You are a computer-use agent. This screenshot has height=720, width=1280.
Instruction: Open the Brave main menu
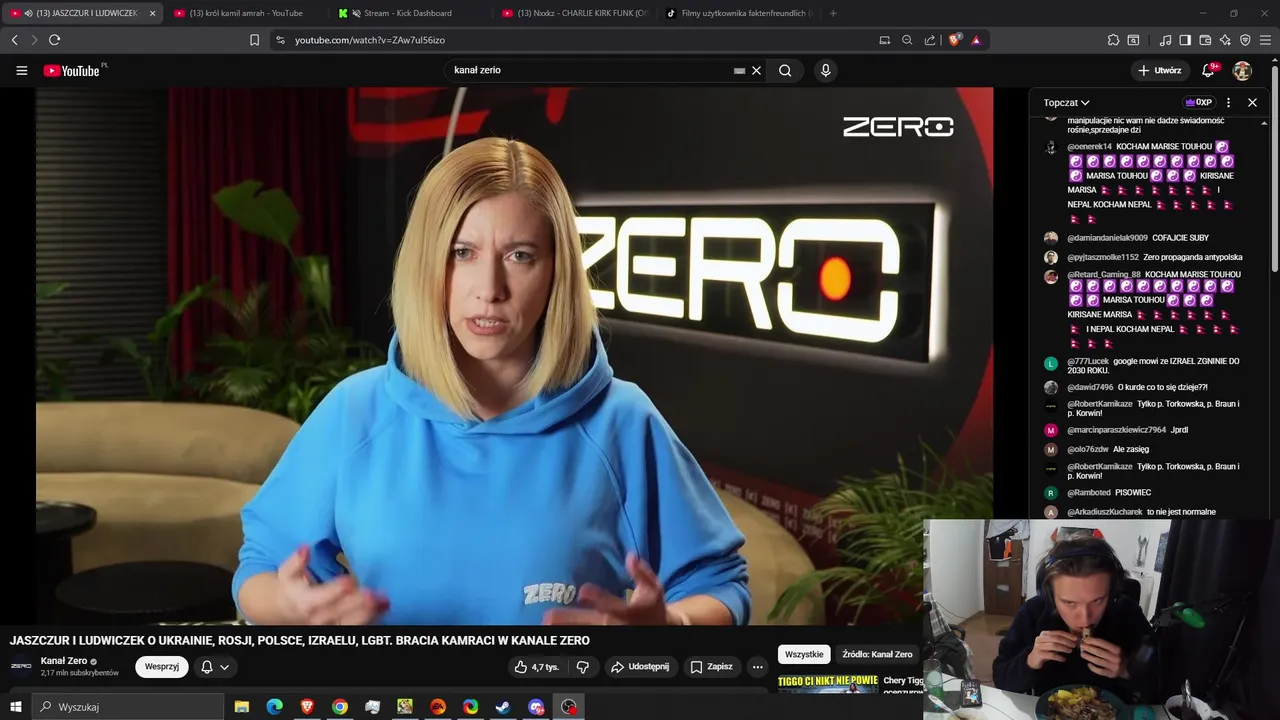(1266, 40)
